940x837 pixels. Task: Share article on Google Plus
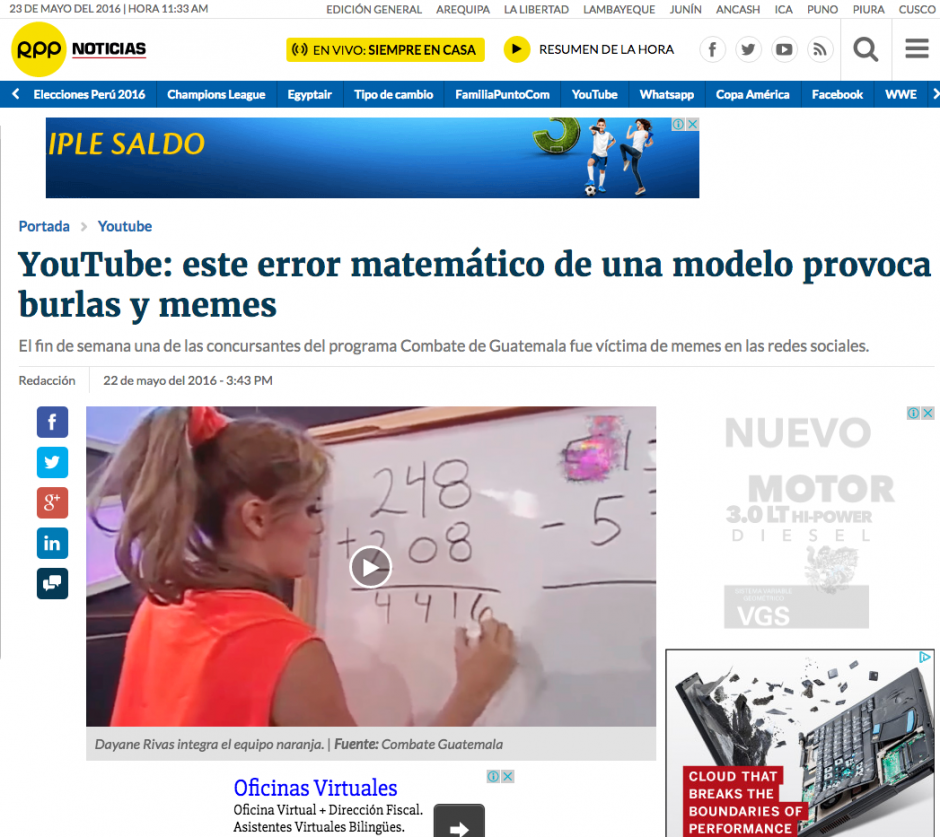point(52,503)
